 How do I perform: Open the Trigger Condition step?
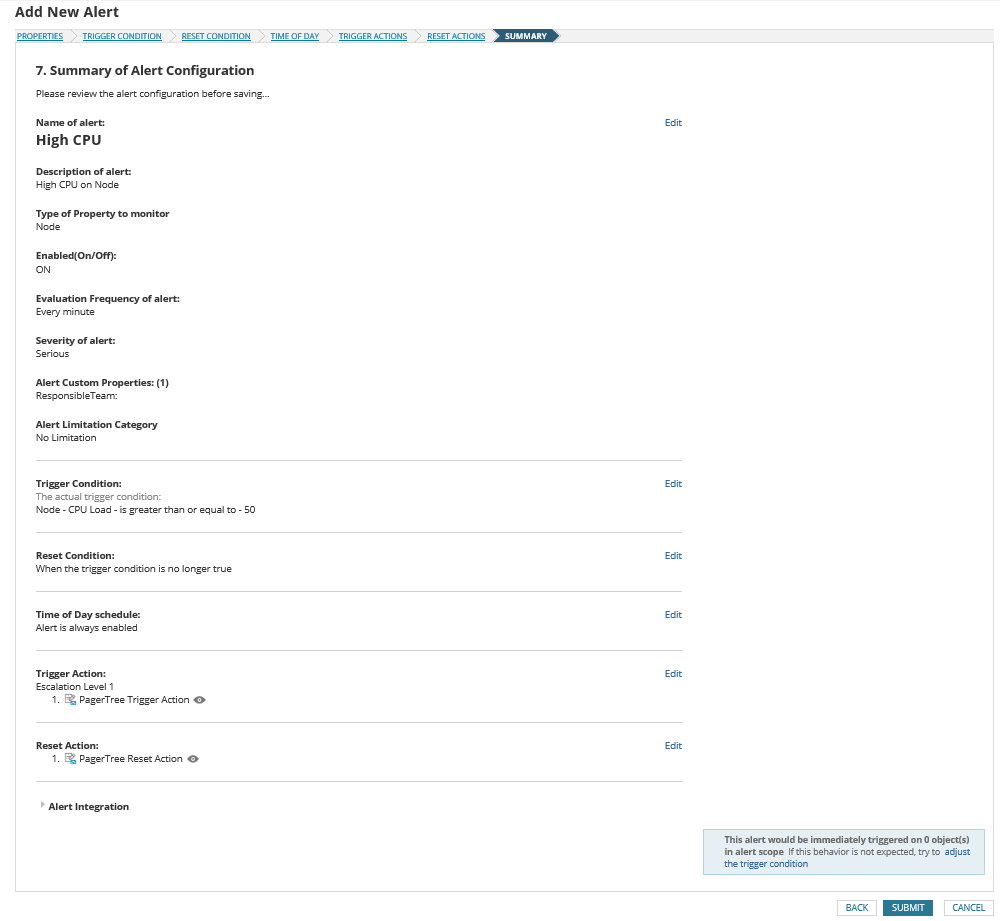[122, 37]
